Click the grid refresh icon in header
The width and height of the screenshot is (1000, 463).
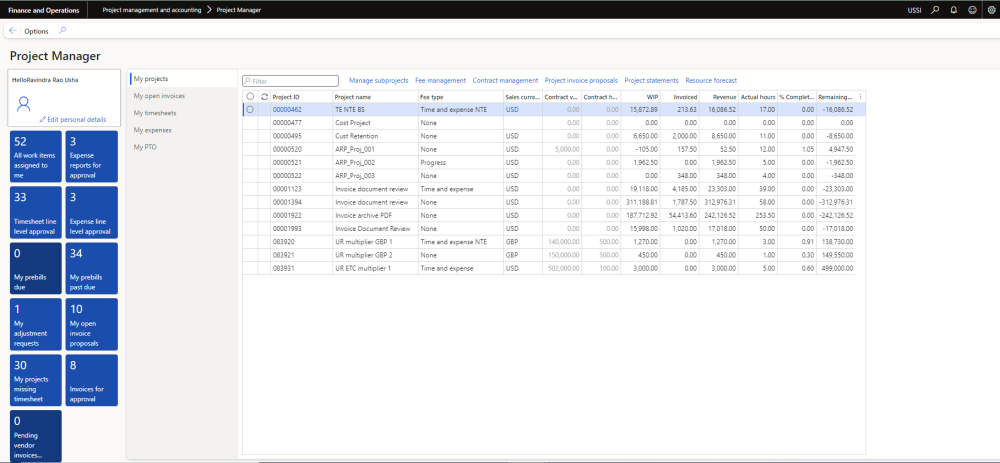(x=264, y=97)
